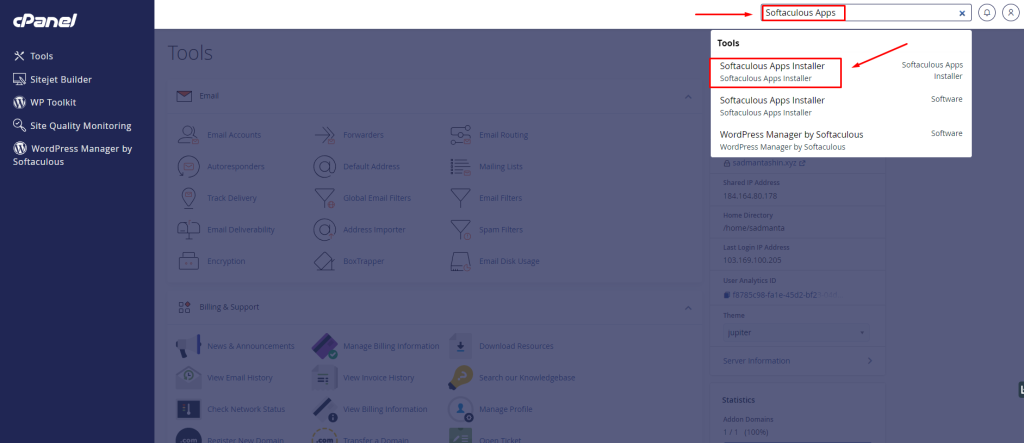
Task: Click the Forwarders icon
Action: (x=325, y=135)
